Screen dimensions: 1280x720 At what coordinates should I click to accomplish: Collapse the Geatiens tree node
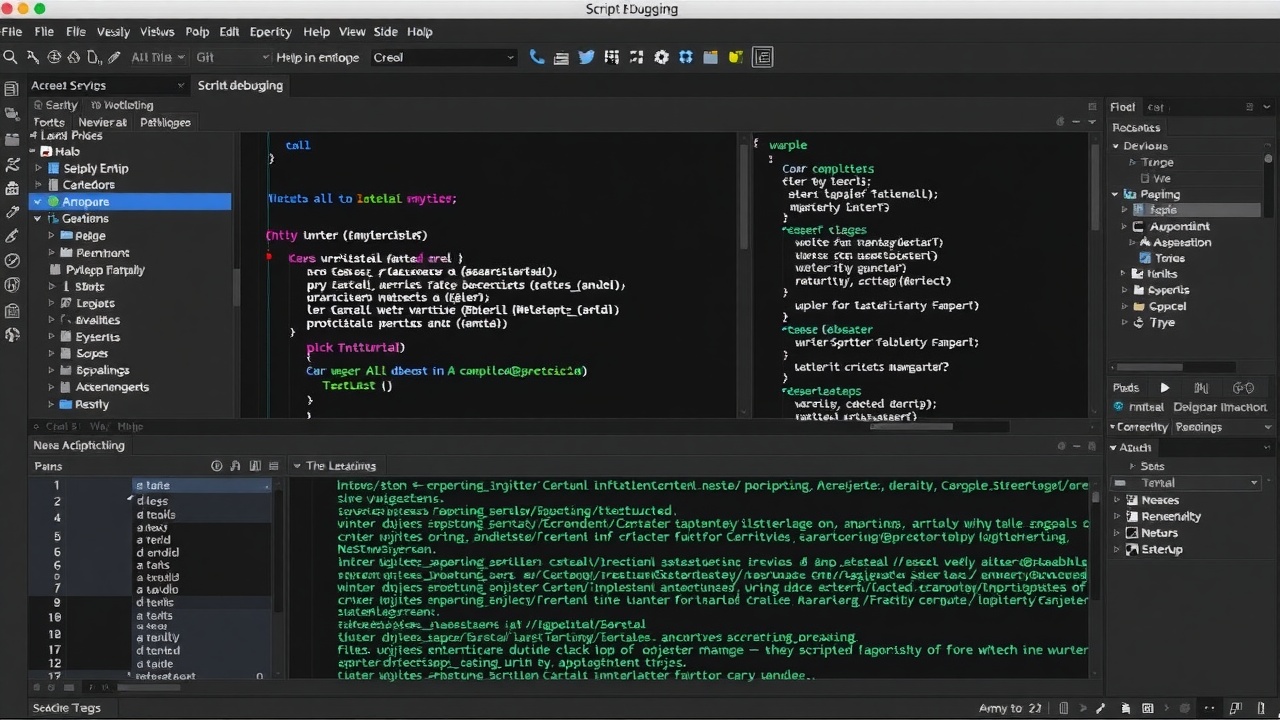(39, 218)
